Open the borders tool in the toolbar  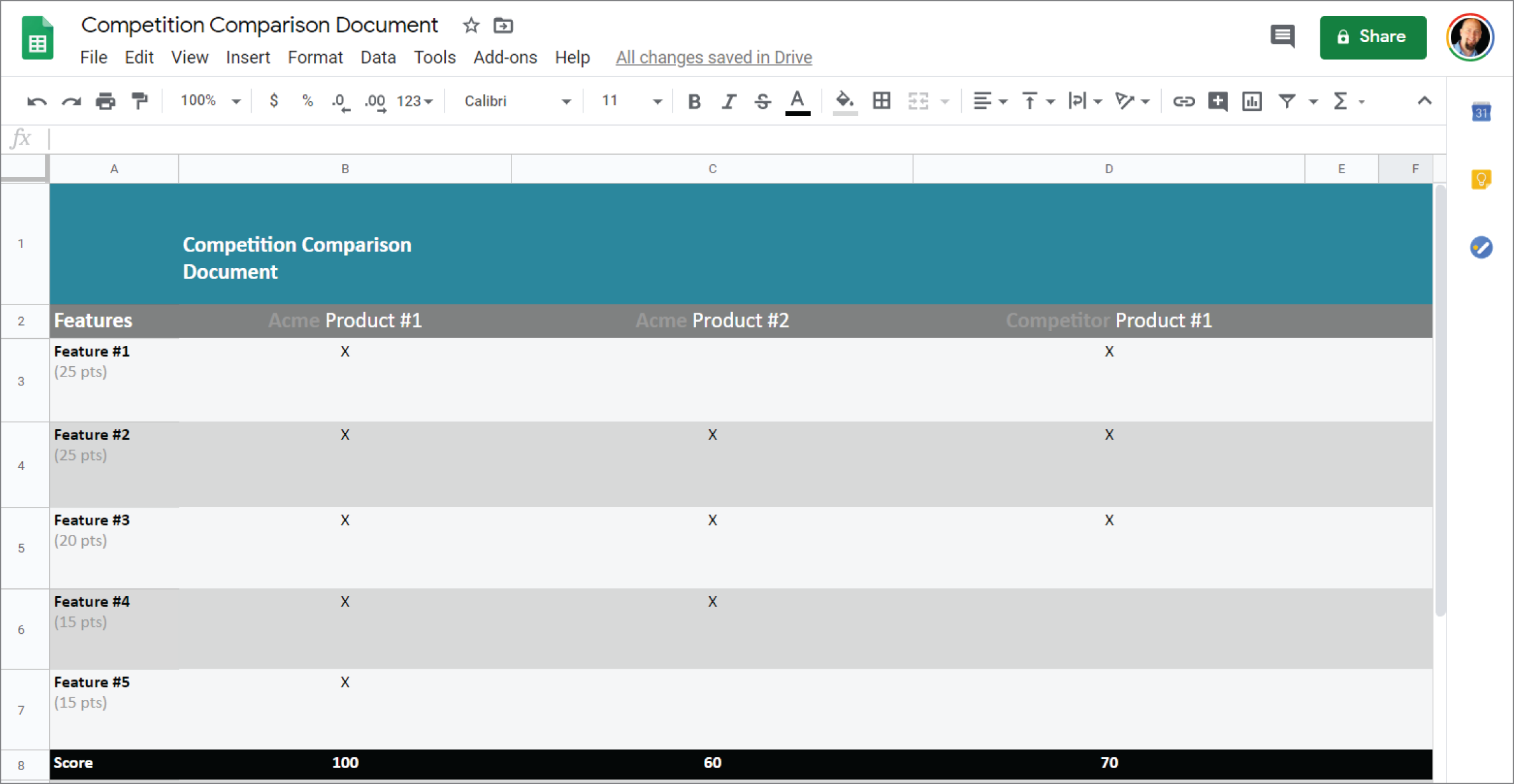point(882,101)
